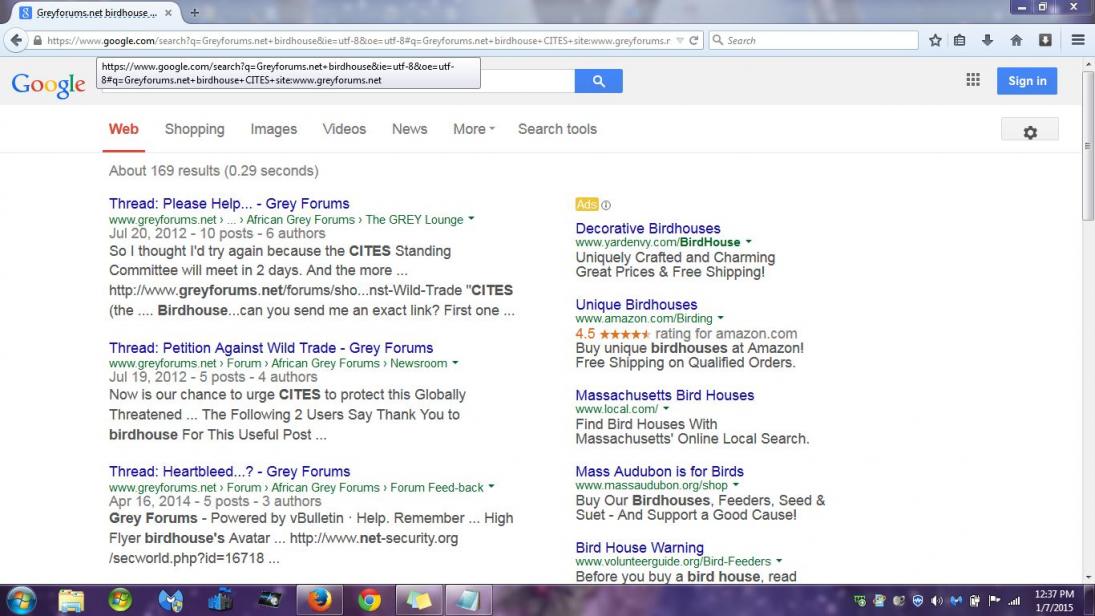Open Google search settings gear

pos(1029,132)
